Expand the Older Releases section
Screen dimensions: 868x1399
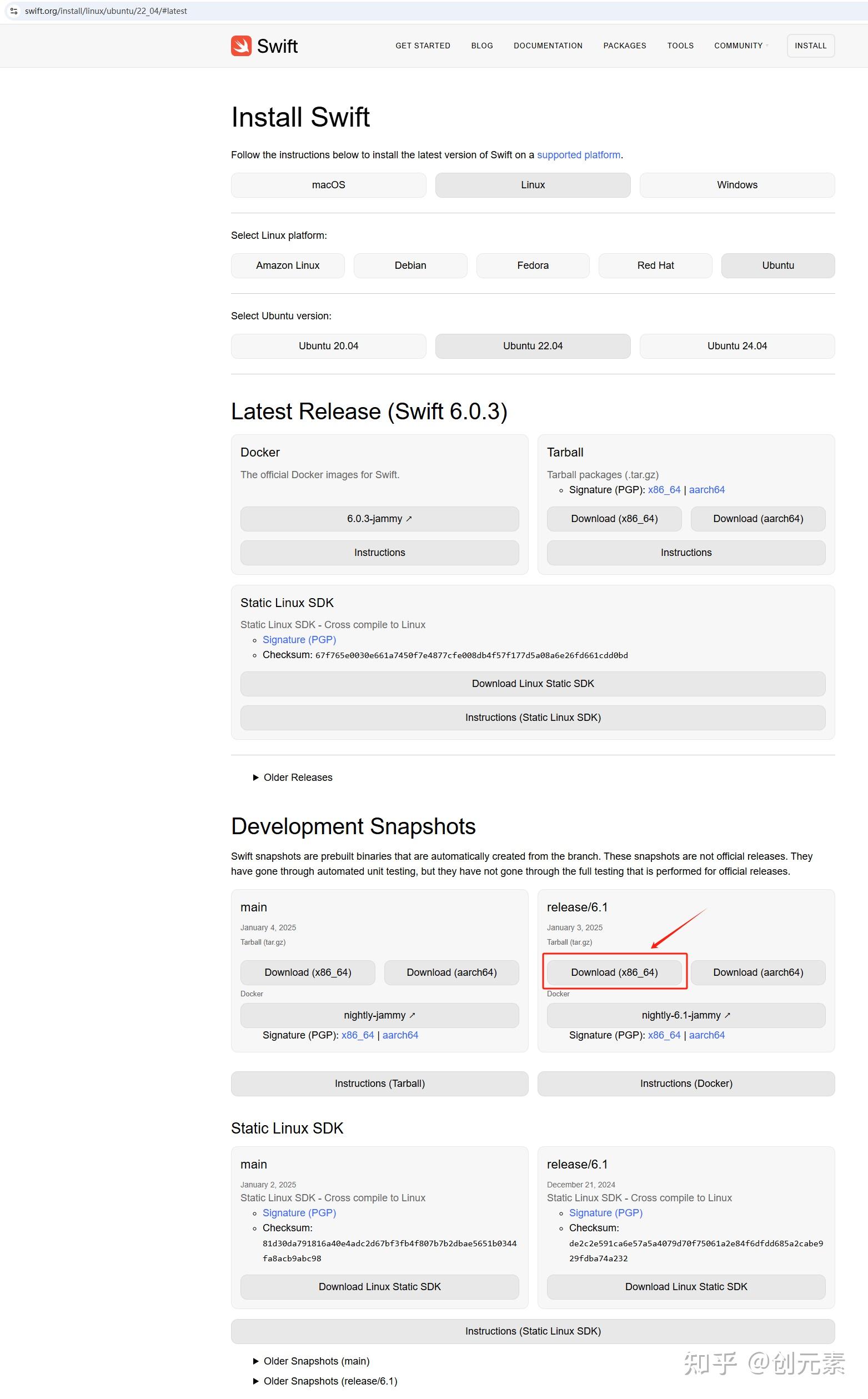pyautogui.click(x=292, y=778)
